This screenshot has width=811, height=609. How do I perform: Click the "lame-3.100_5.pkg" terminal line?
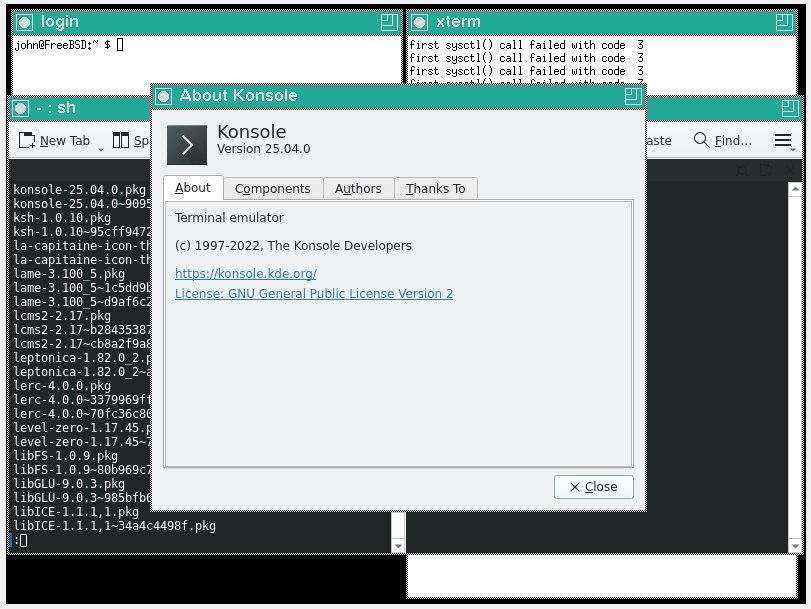[x=69, y=274]
